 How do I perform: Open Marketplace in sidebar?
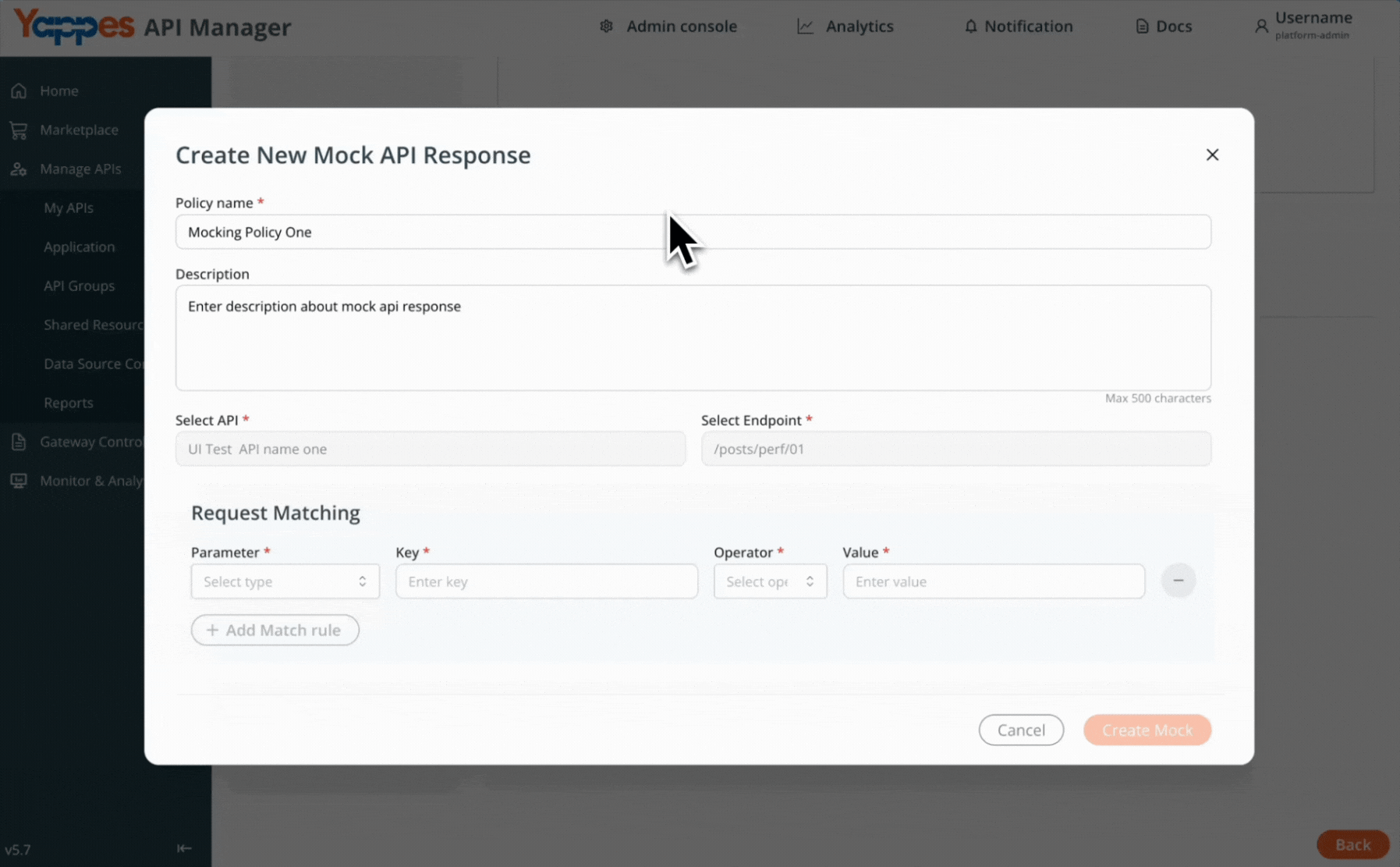coord(79,130)
